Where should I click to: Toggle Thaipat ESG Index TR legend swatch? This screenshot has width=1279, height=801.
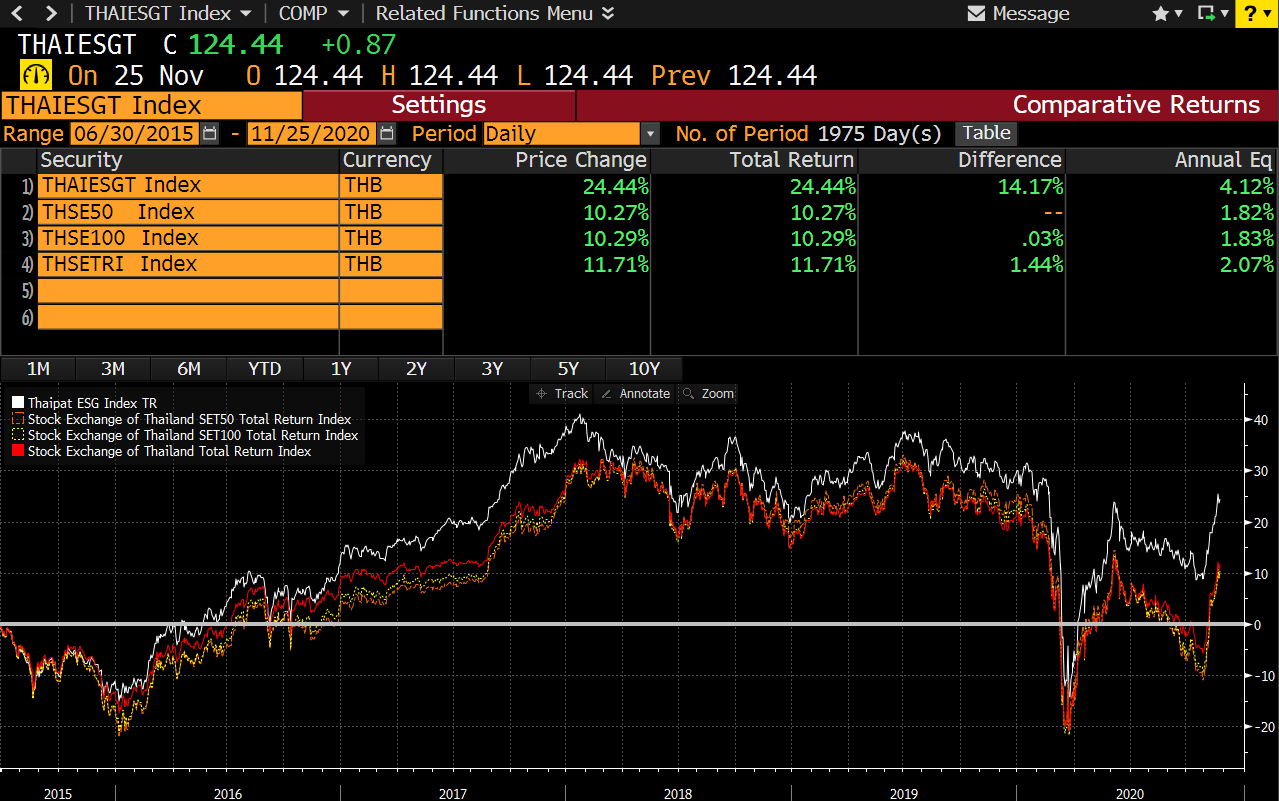point(17,403)
